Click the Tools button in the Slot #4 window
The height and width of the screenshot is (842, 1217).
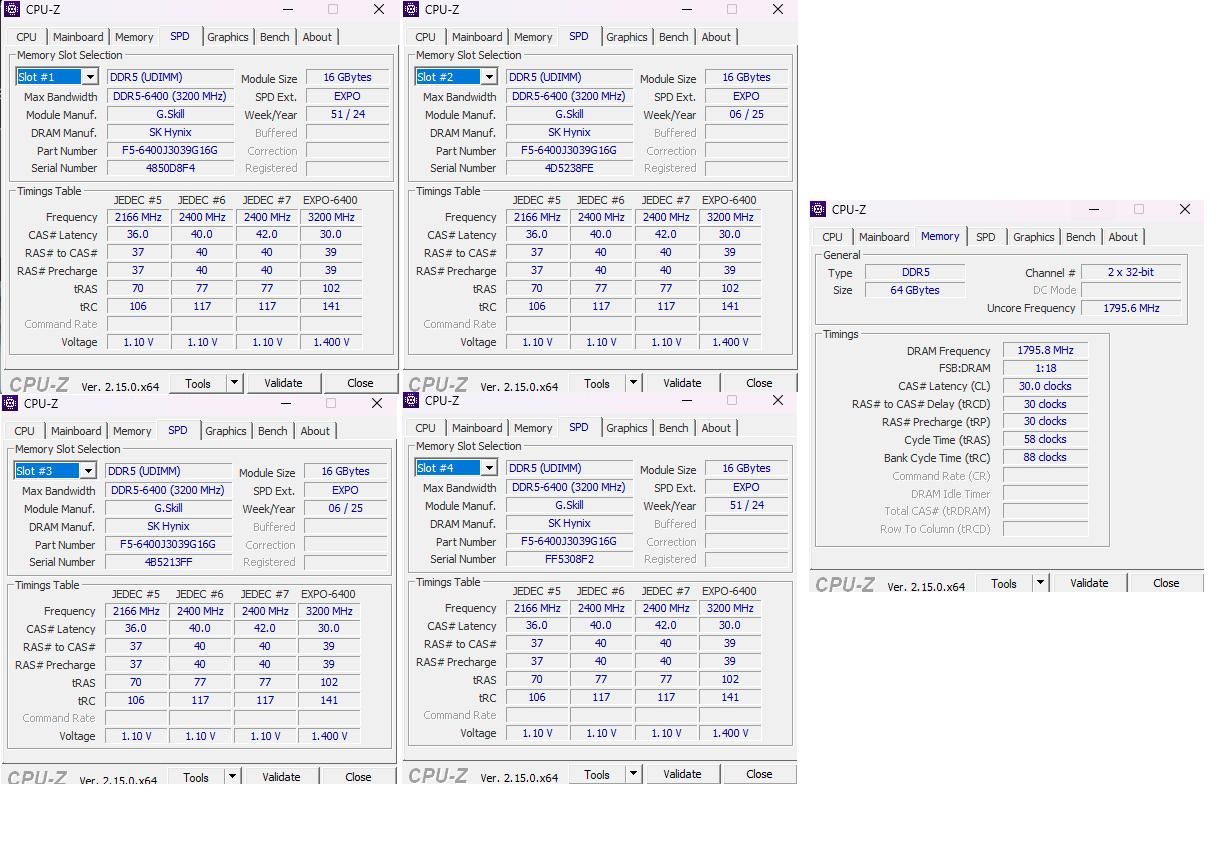(x=597, y=774)
